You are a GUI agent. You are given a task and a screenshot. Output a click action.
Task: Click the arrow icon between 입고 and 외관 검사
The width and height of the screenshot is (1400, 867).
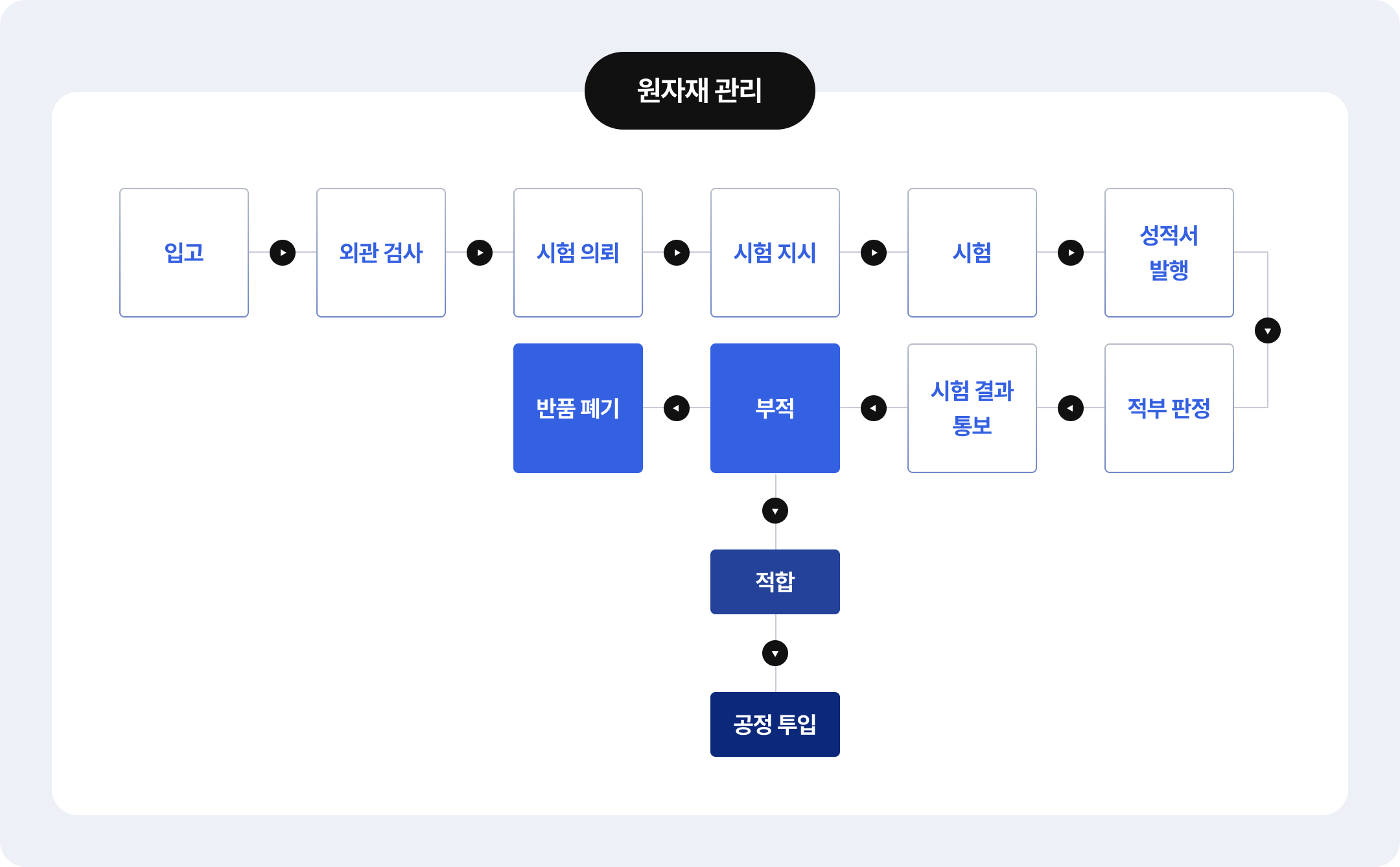[x=283, y=253]
